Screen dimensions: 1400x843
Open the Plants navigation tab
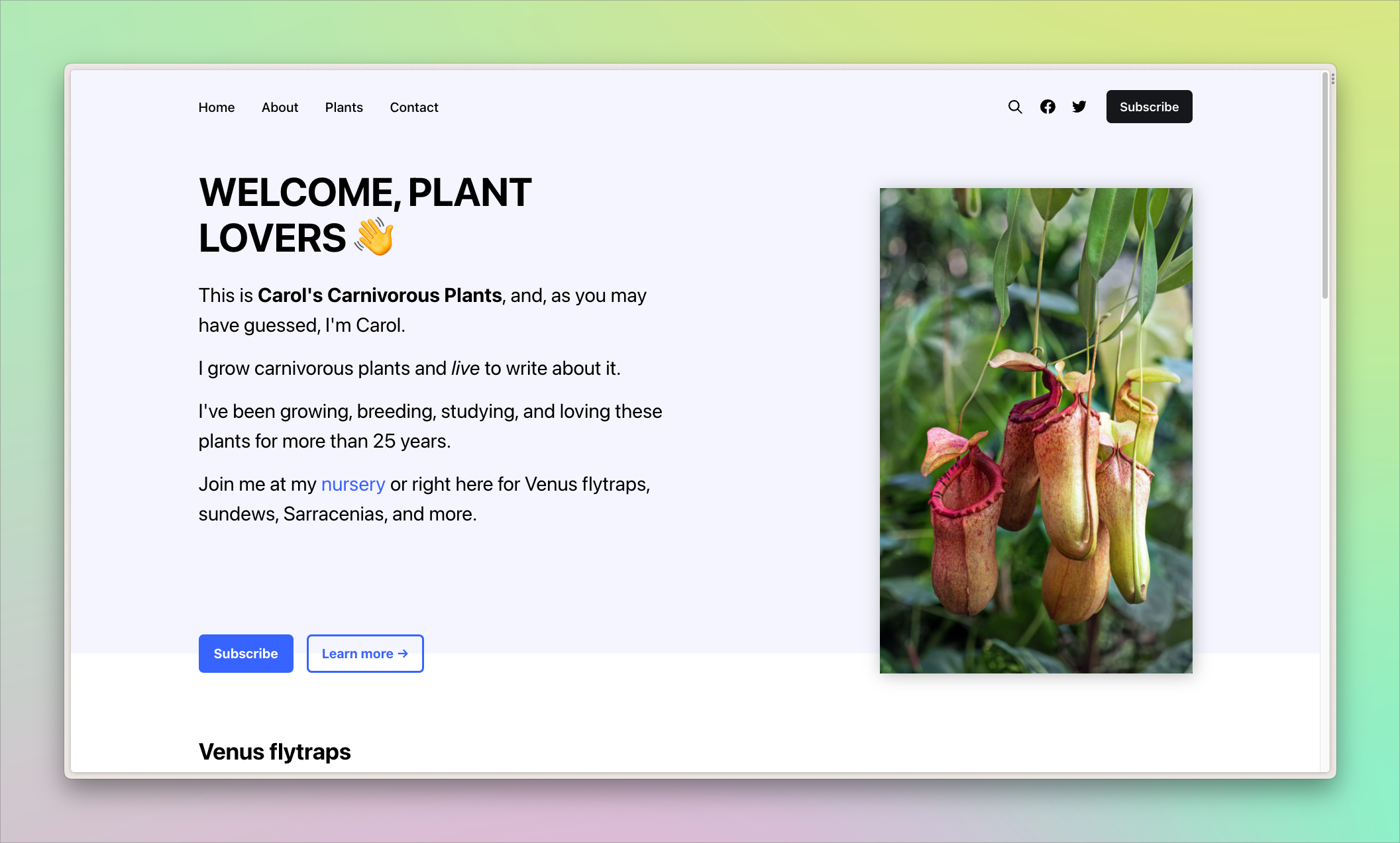(x=344, y=107)
